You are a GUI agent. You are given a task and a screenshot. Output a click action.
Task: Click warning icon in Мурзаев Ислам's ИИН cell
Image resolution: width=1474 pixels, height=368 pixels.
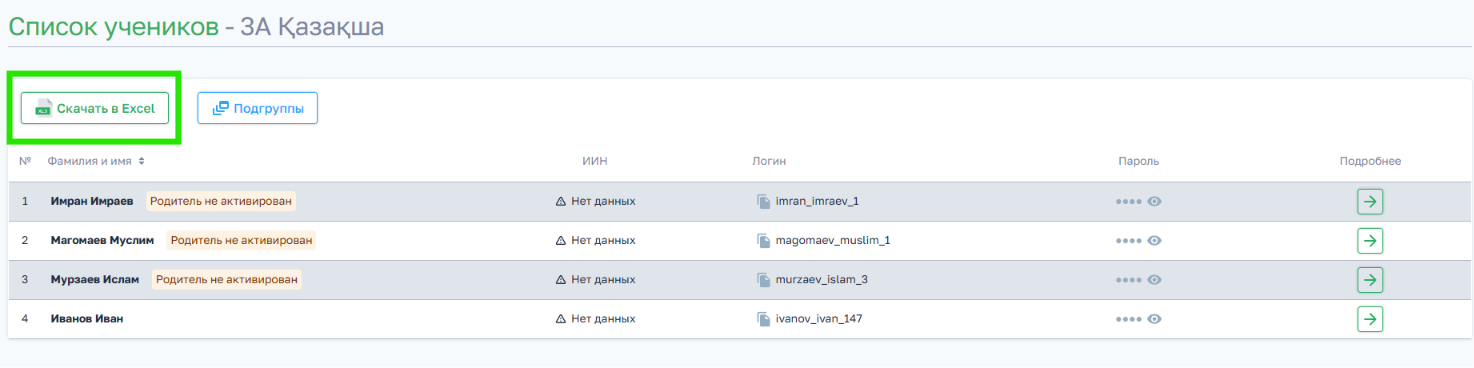[x=561, y=279]
